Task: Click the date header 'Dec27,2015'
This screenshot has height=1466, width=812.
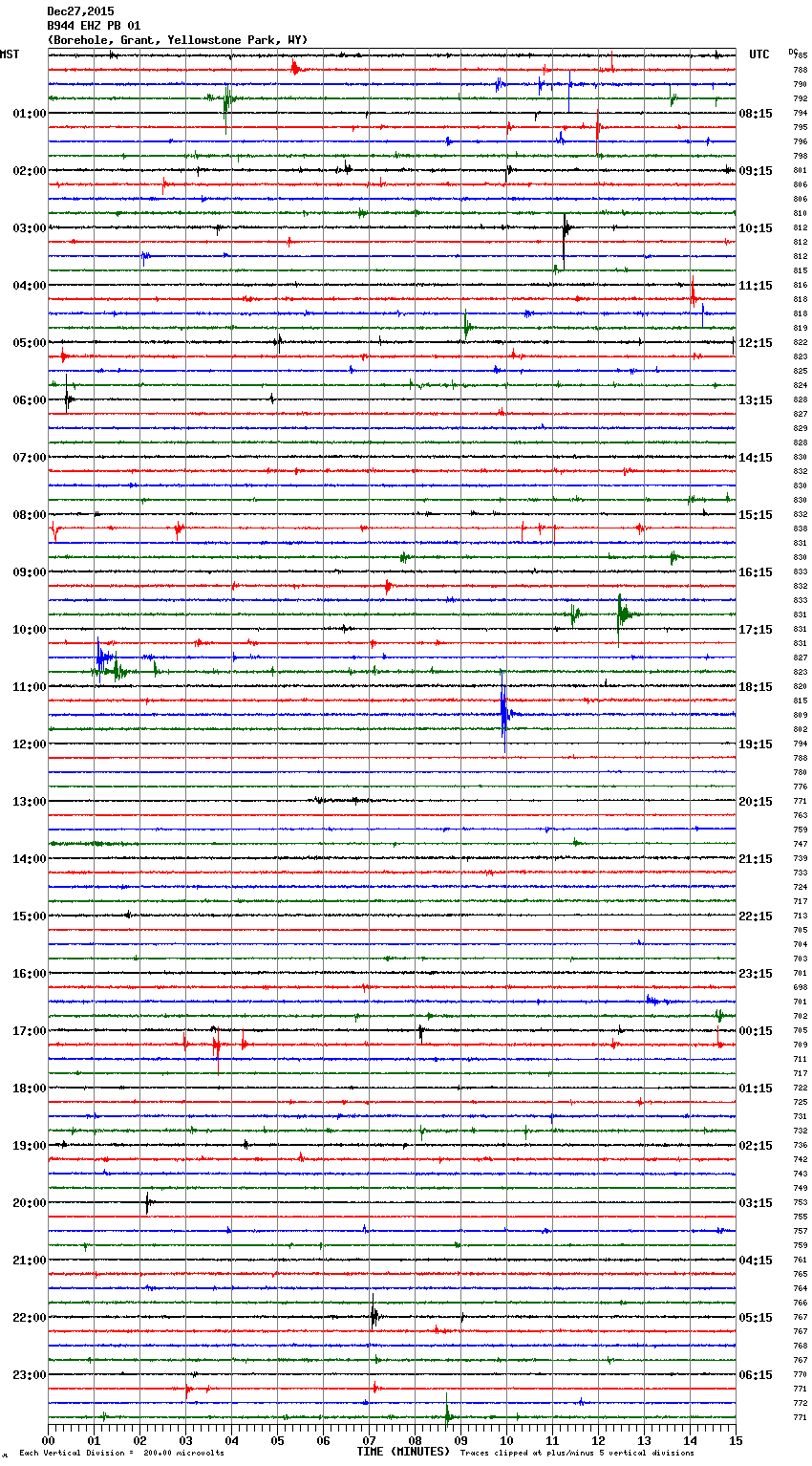Action: point(80,11)
